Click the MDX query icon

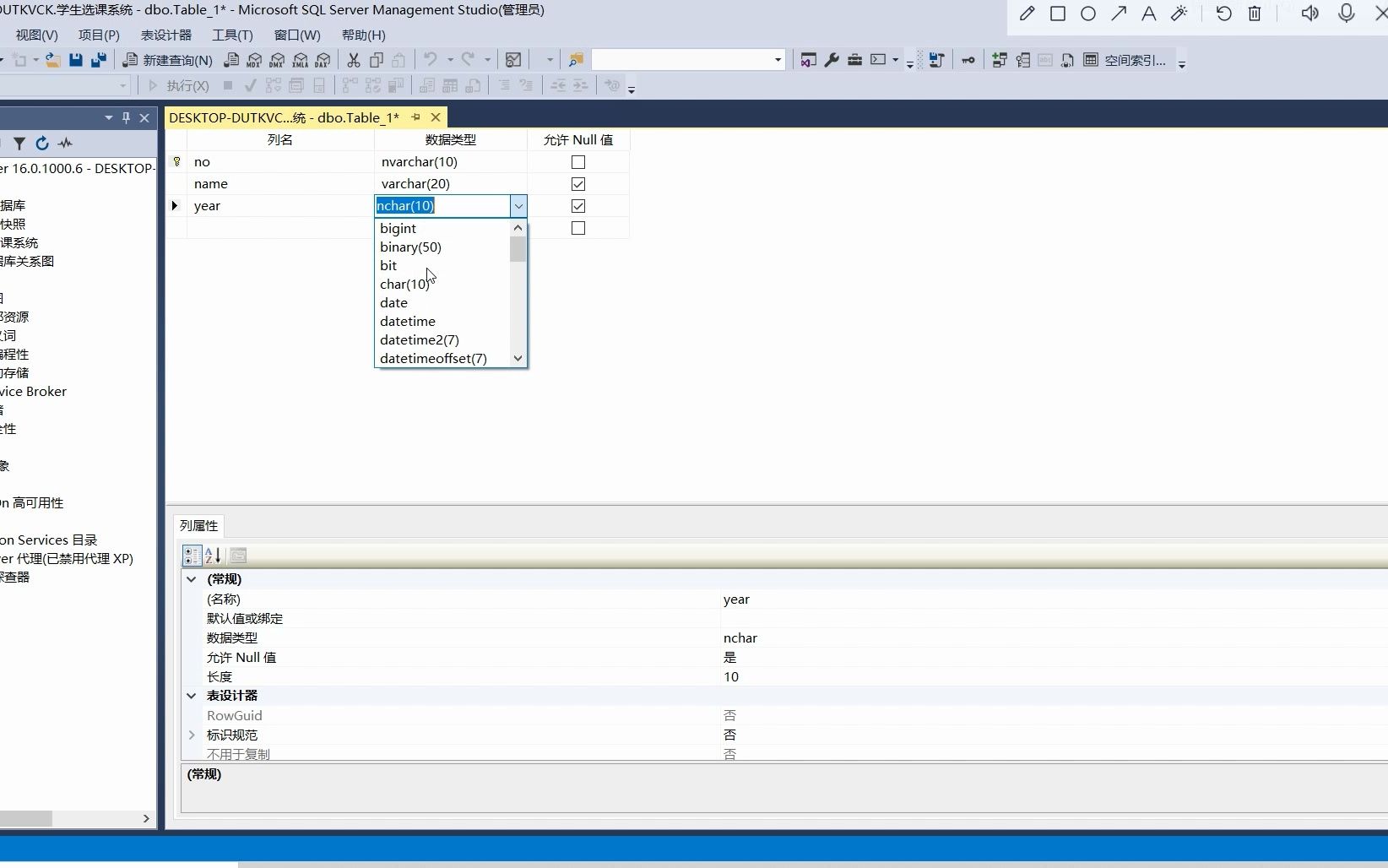tap(254, 60)
